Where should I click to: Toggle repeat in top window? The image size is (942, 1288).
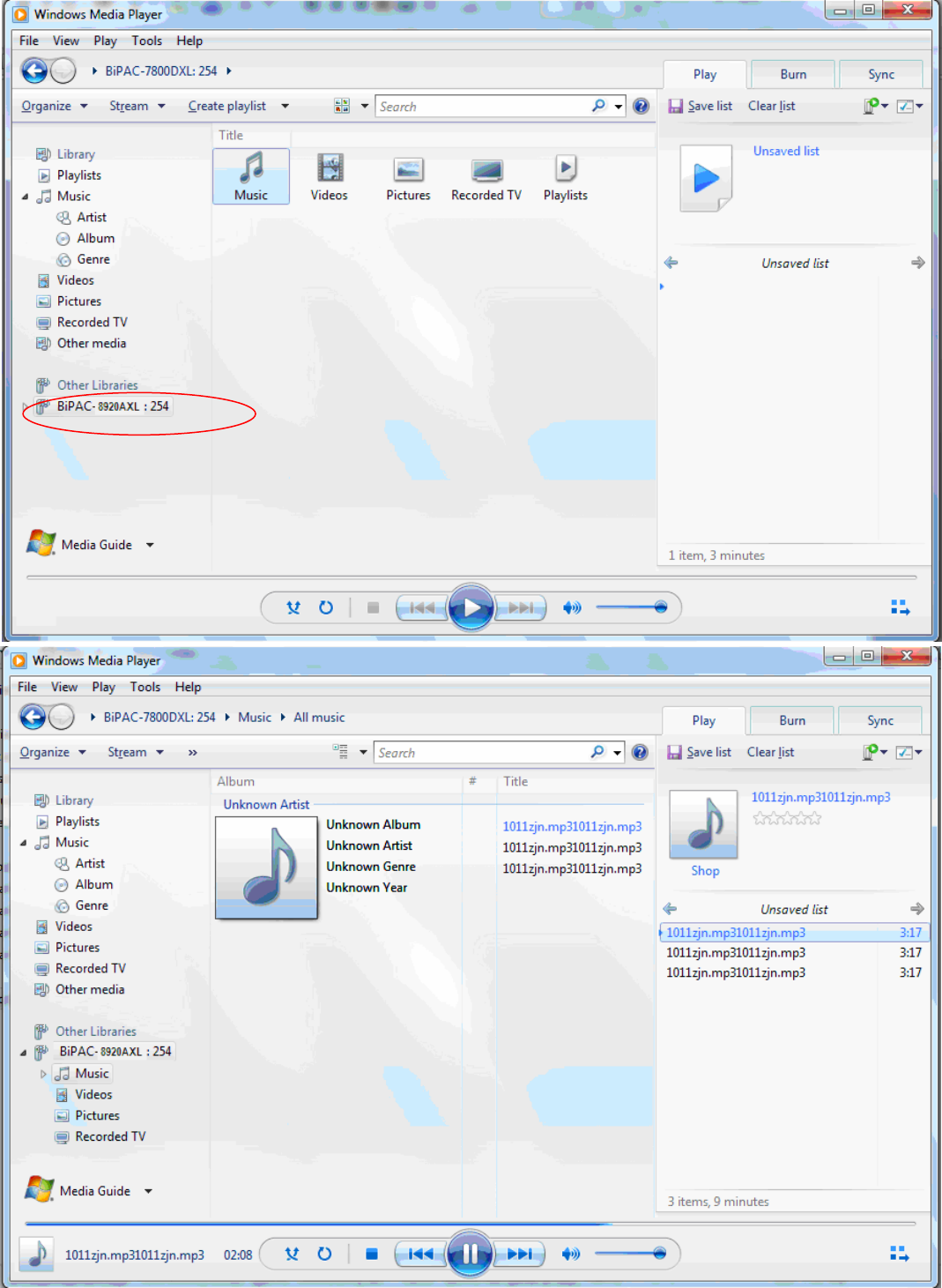(326, 607)
